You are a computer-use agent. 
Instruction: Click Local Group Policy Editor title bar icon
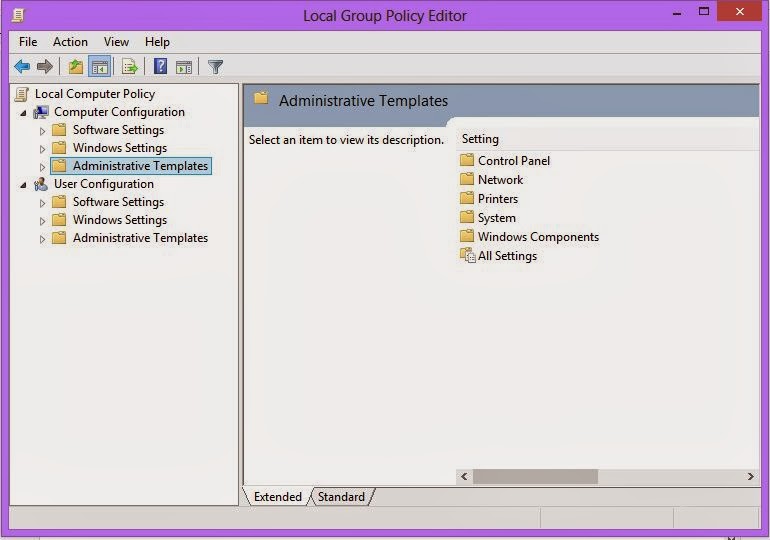(18, 15)
